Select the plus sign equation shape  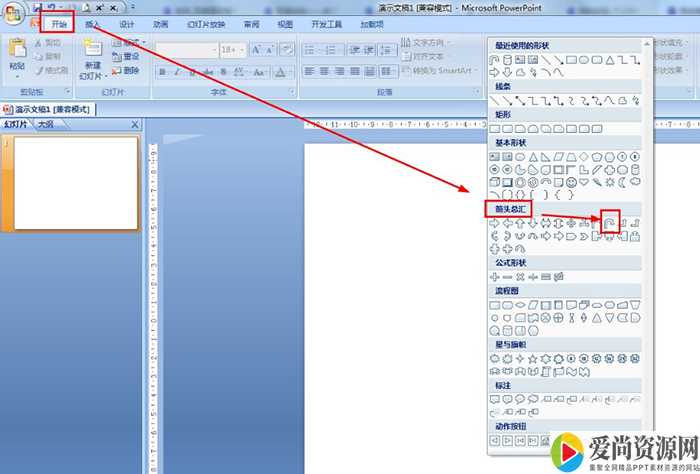pos(494,276)
